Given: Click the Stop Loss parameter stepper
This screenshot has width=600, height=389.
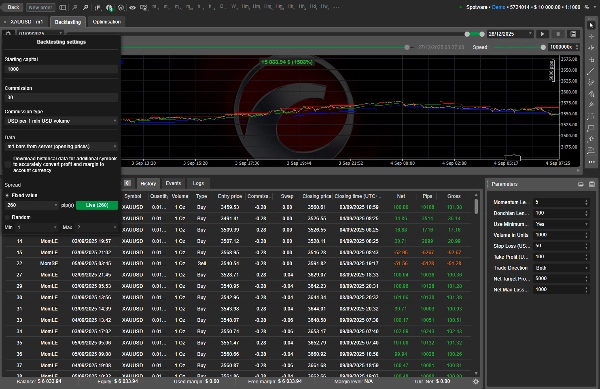Looking at the screenshot, I should 587,246.
